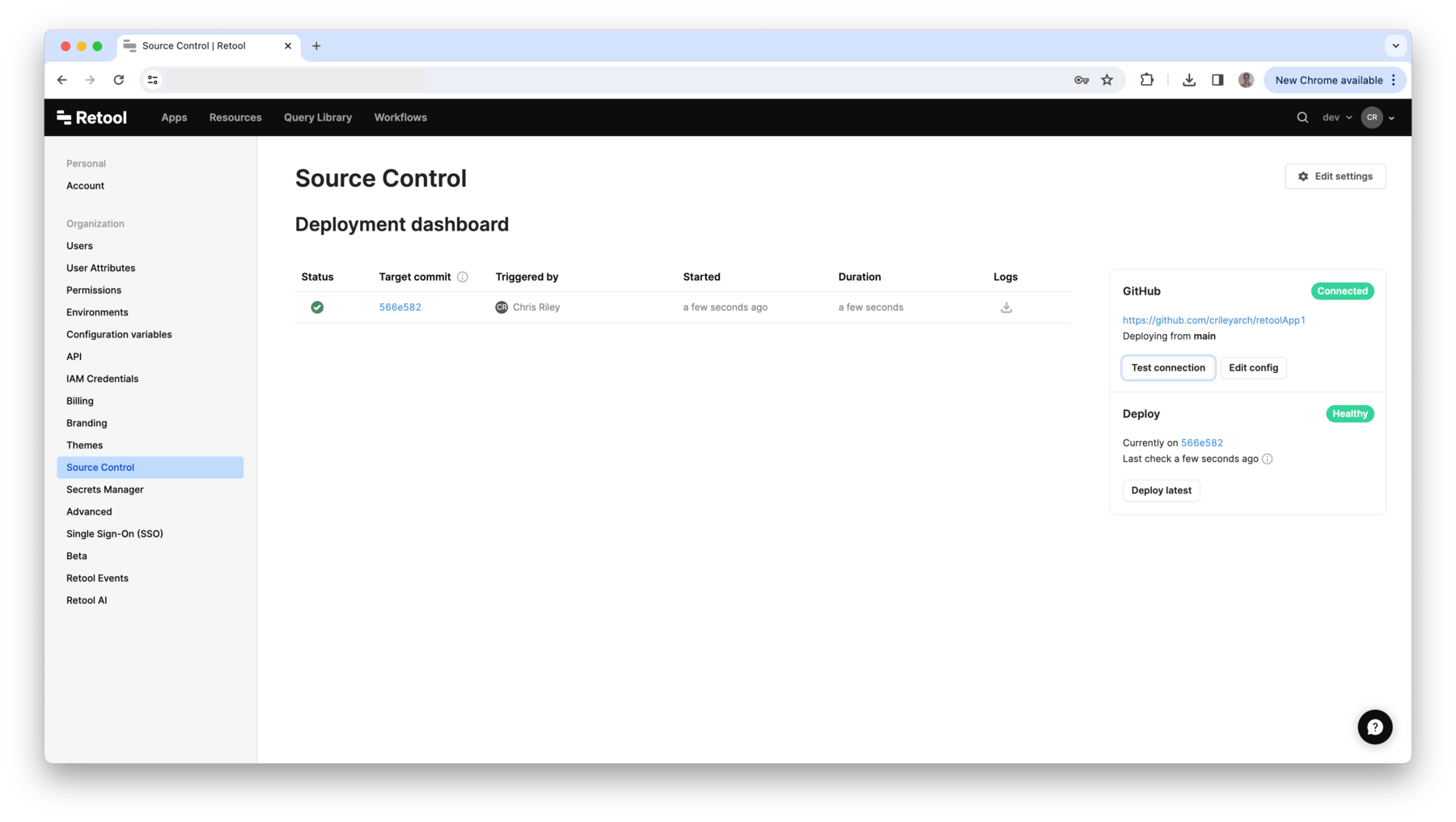
Task: Click Edit settings button
Action: tap(1335, 176)
